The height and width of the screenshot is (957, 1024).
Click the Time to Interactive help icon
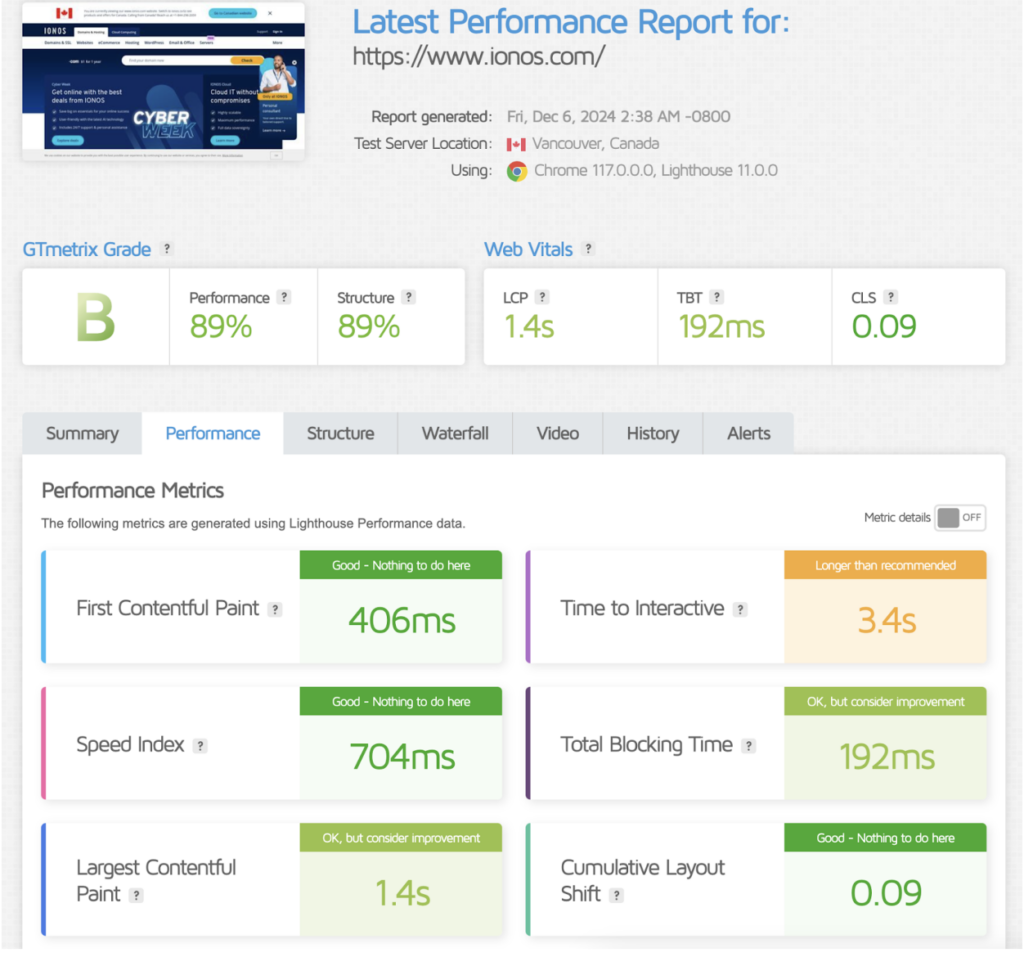point(739,608)
